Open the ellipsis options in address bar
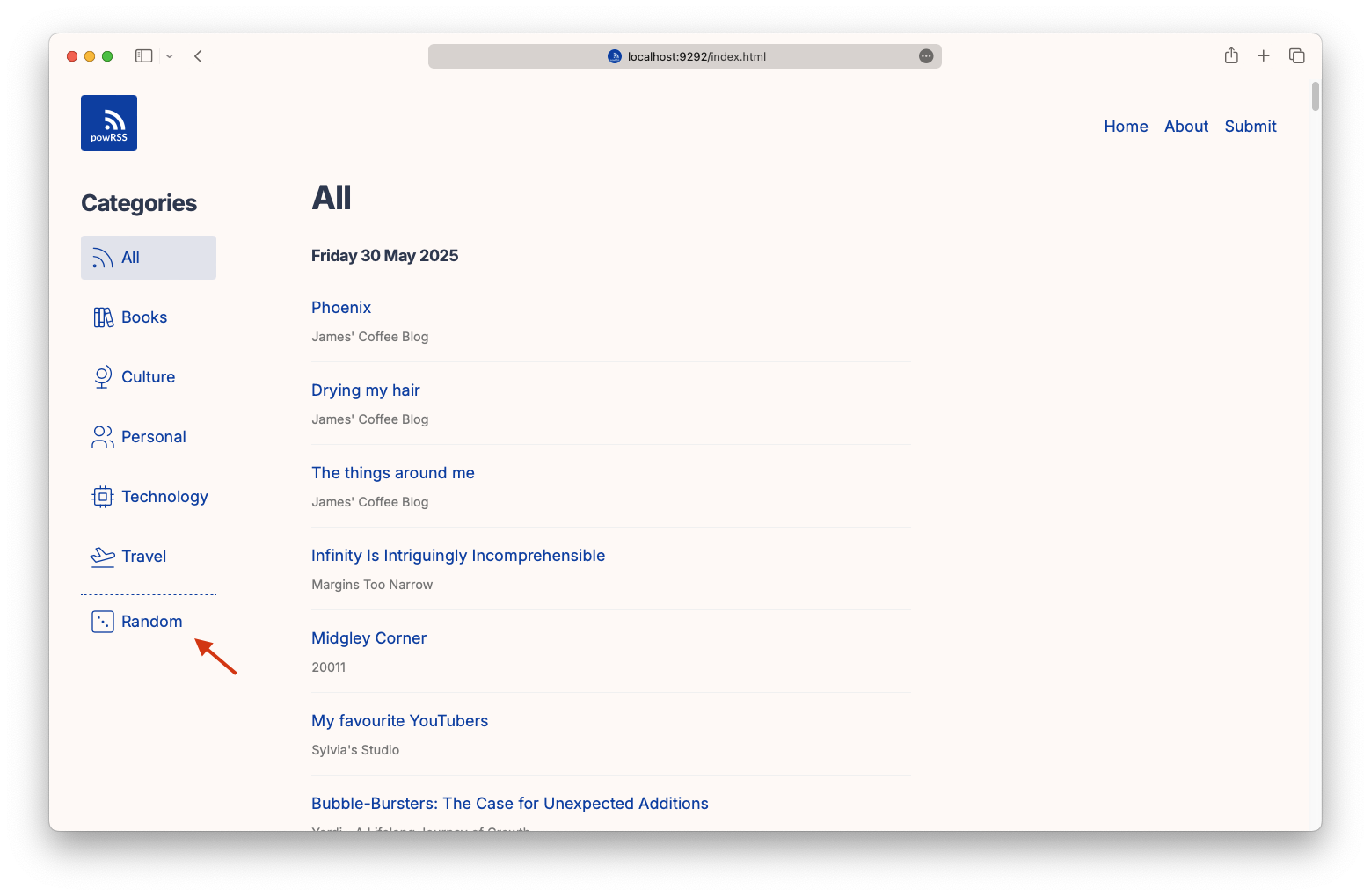The width and height of the screenshot is (1371, 896). coord(925,55)
